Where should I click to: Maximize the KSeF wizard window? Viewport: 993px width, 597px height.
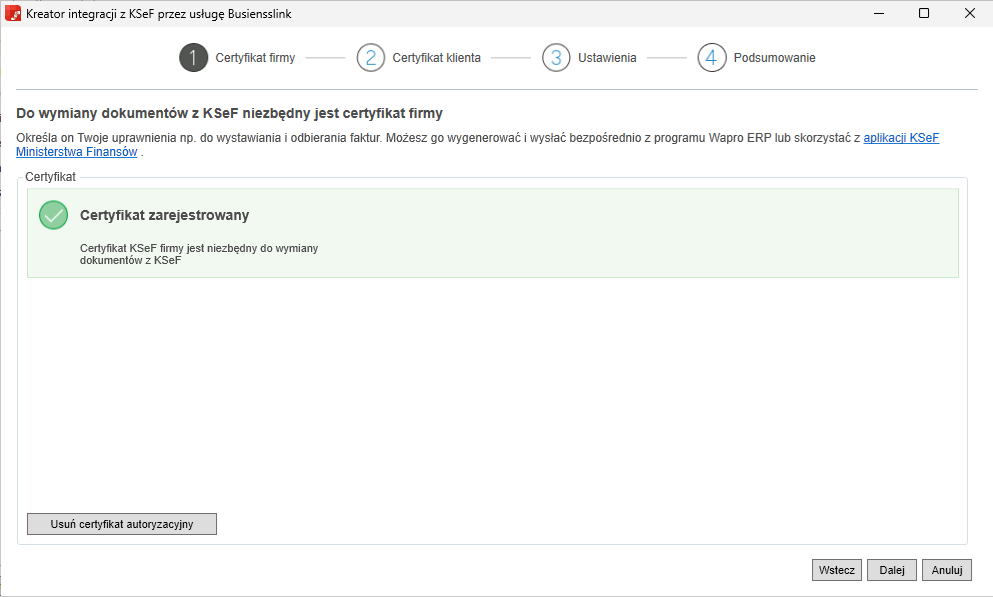click(924, 14)
